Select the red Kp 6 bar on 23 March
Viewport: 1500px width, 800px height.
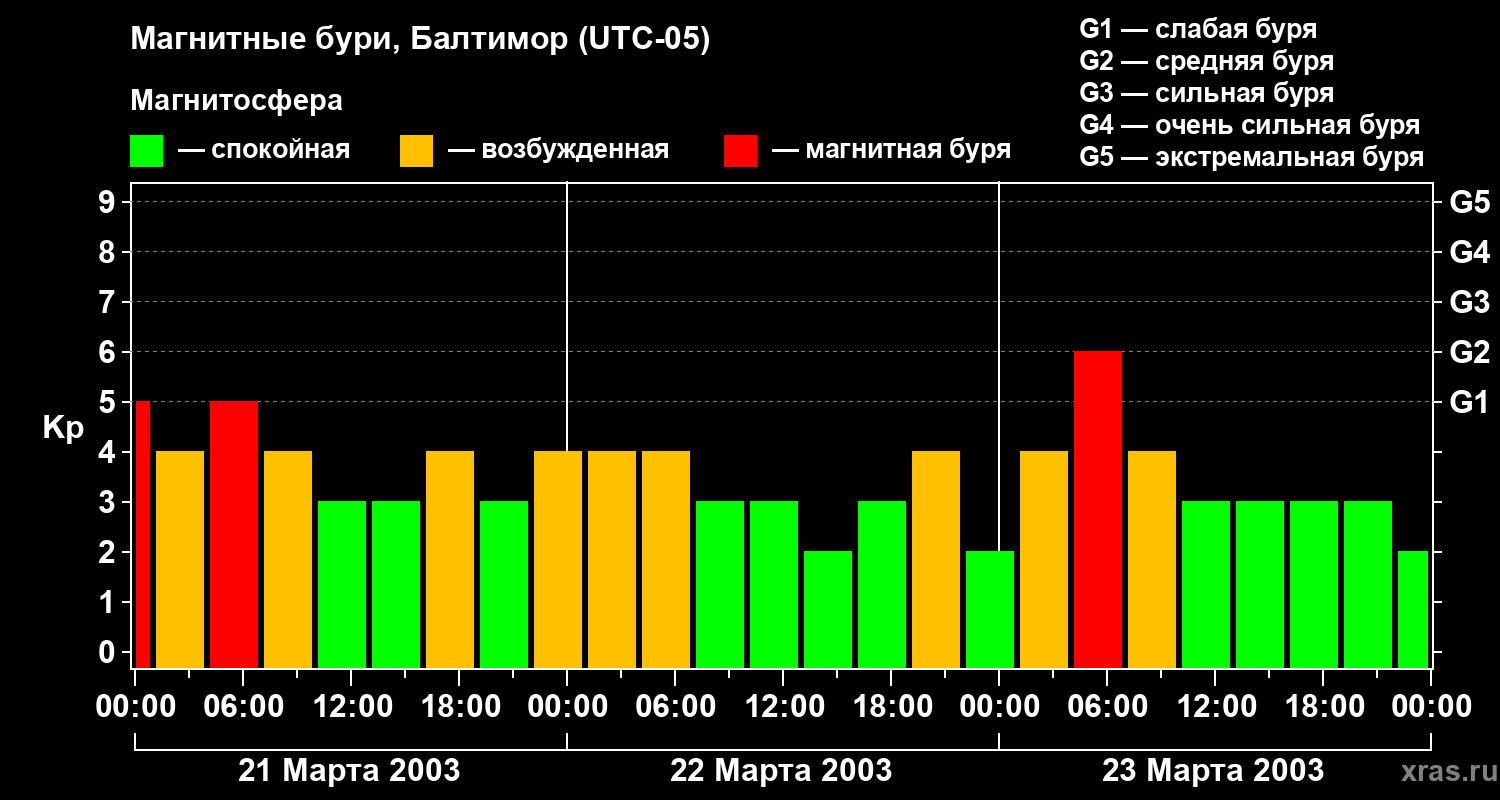(1098, 509)
